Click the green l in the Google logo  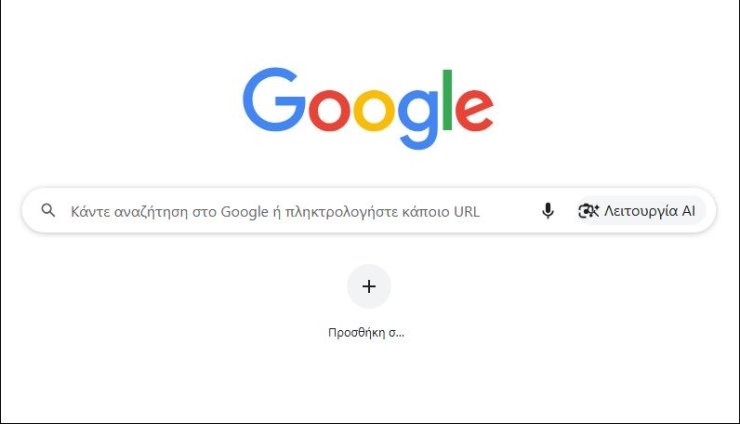[447, 100]
